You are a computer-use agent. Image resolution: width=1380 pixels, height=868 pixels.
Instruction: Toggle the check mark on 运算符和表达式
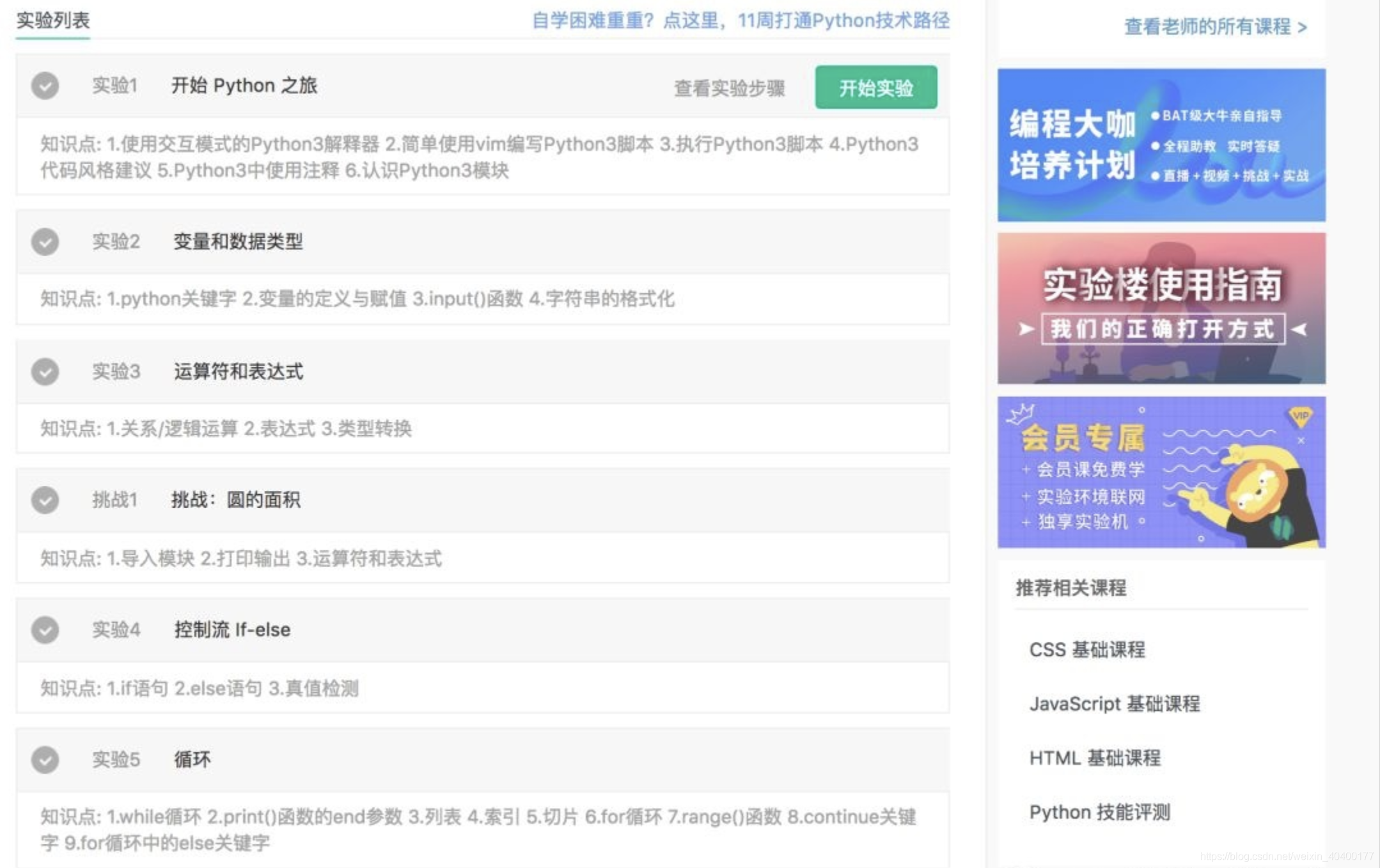click(x=45, y=372)
